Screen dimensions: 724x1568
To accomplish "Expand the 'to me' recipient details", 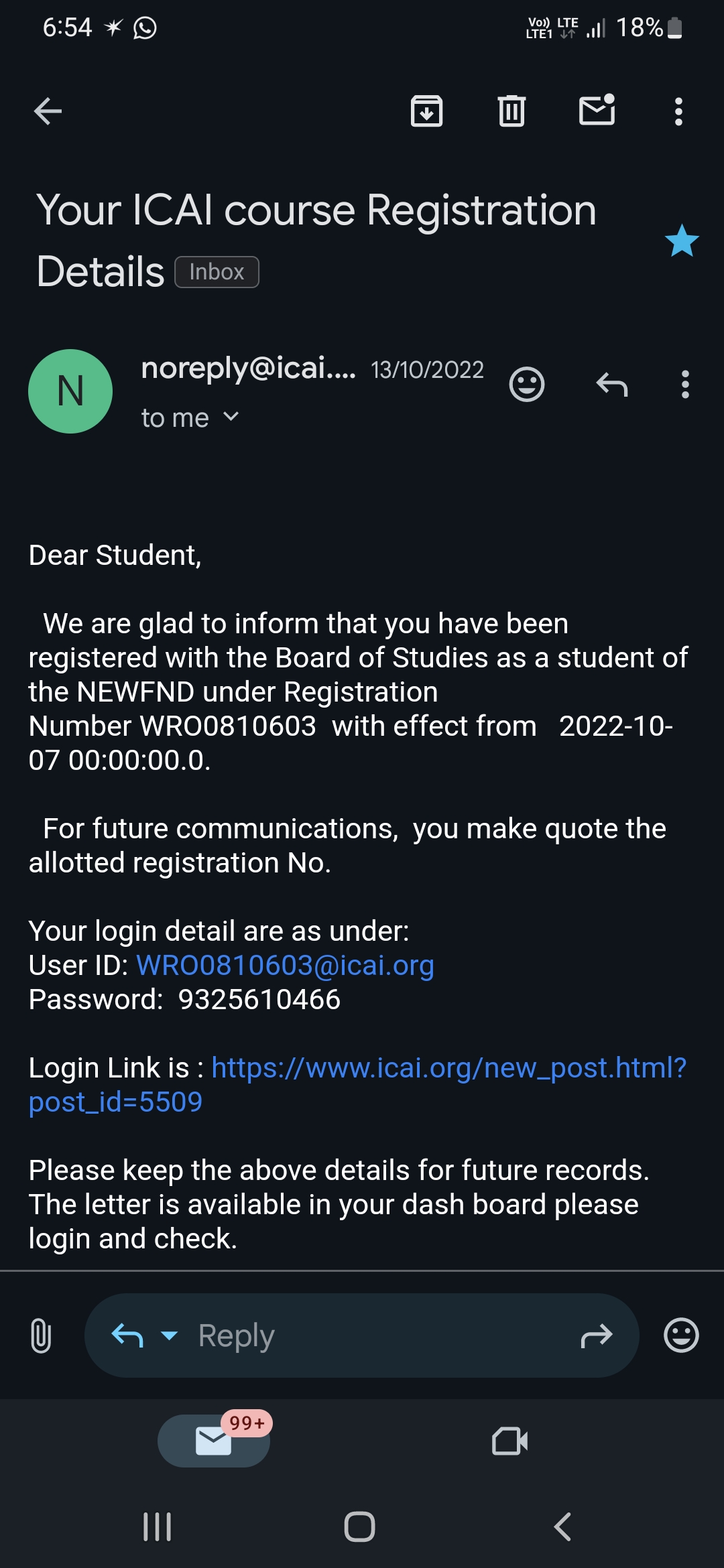I will 190,418.
